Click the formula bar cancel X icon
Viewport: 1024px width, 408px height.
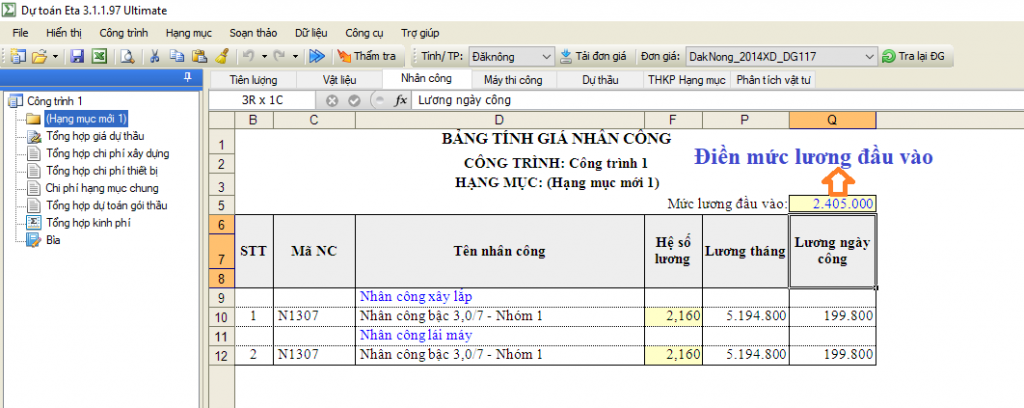pyautogui.click(x=332, y=101)
